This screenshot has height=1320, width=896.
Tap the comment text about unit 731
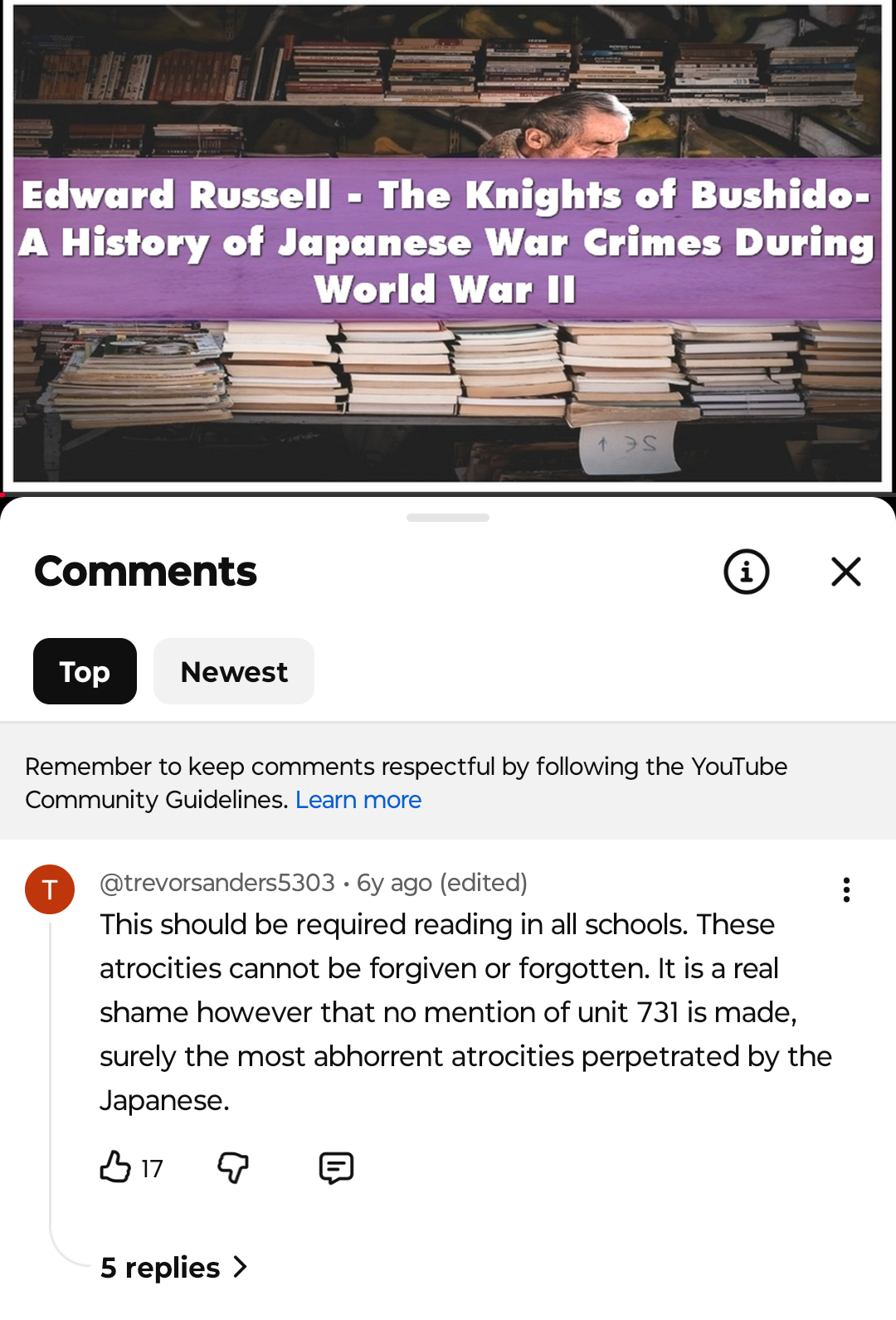click(x=465, y=1012)
